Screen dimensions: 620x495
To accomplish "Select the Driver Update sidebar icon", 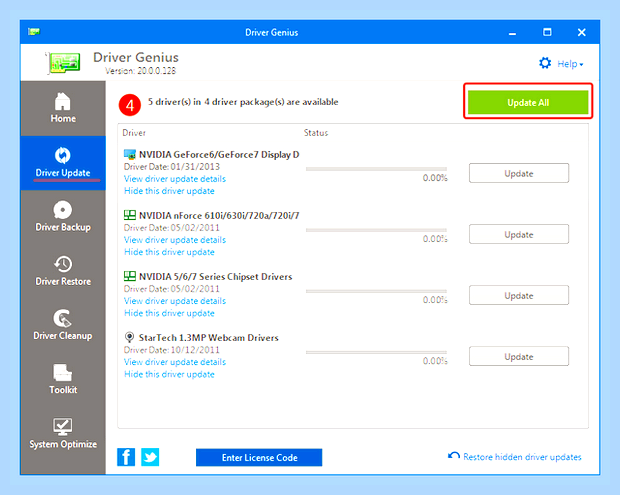I will tap(62, 155).
